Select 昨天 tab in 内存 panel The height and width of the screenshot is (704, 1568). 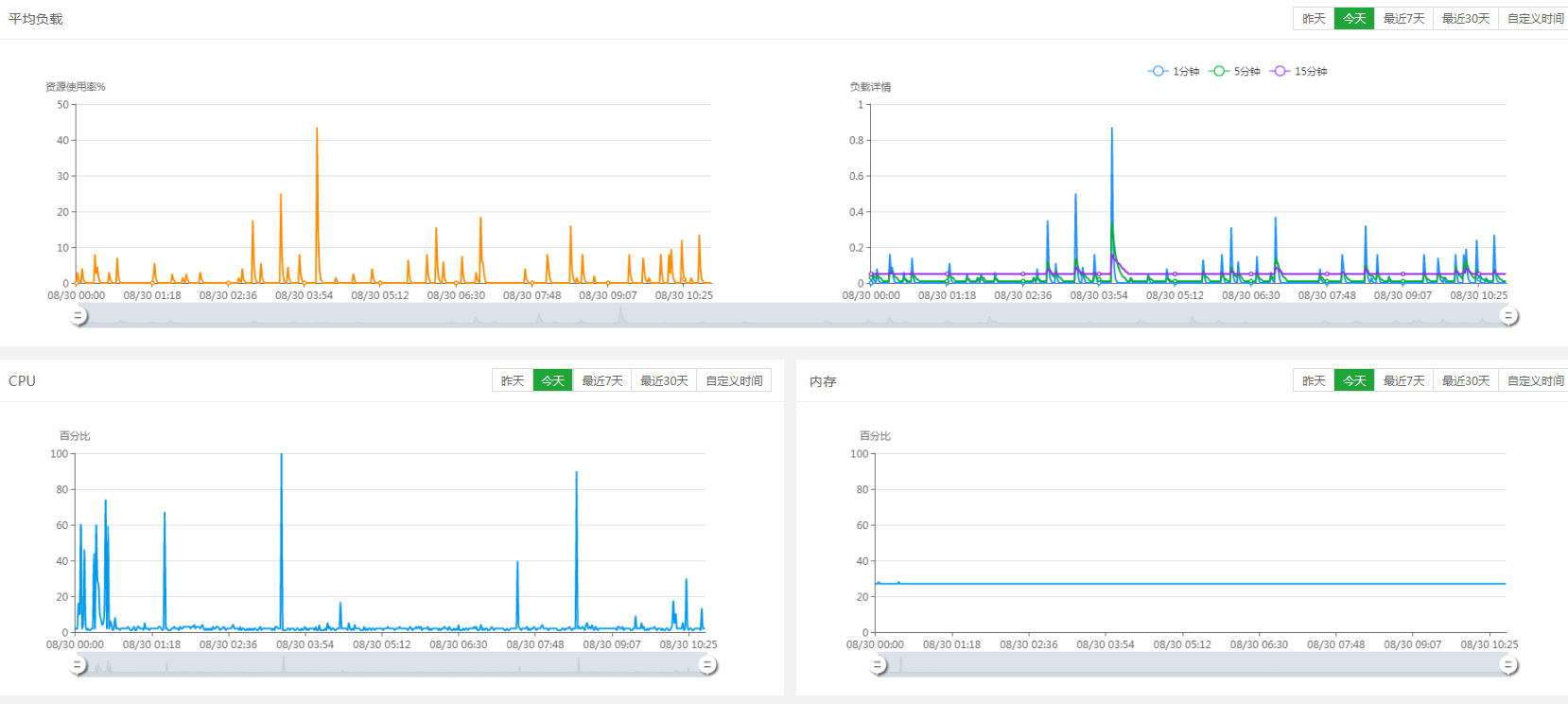point(1314,380)
